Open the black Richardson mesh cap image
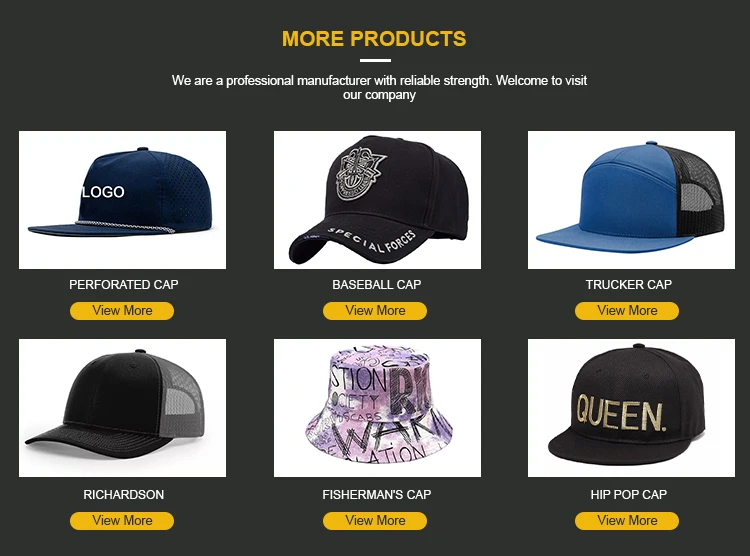 point(122,408)
